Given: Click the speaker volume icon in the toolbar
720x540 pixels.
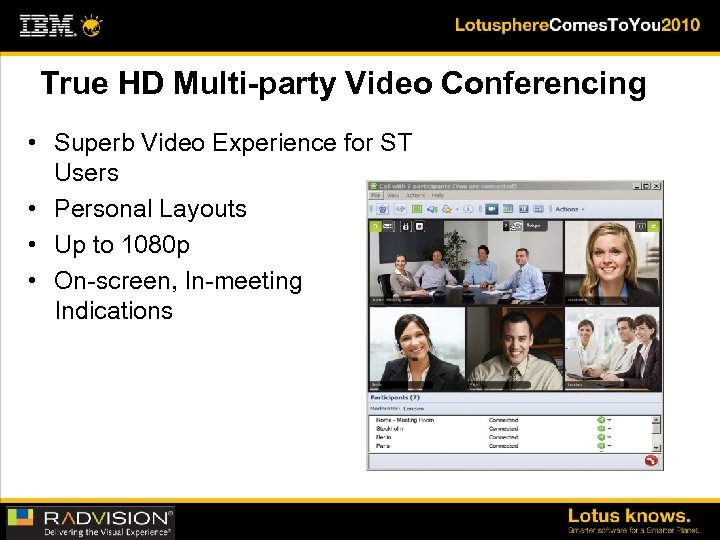Looking at the screenshot, I should coord(432,209).
